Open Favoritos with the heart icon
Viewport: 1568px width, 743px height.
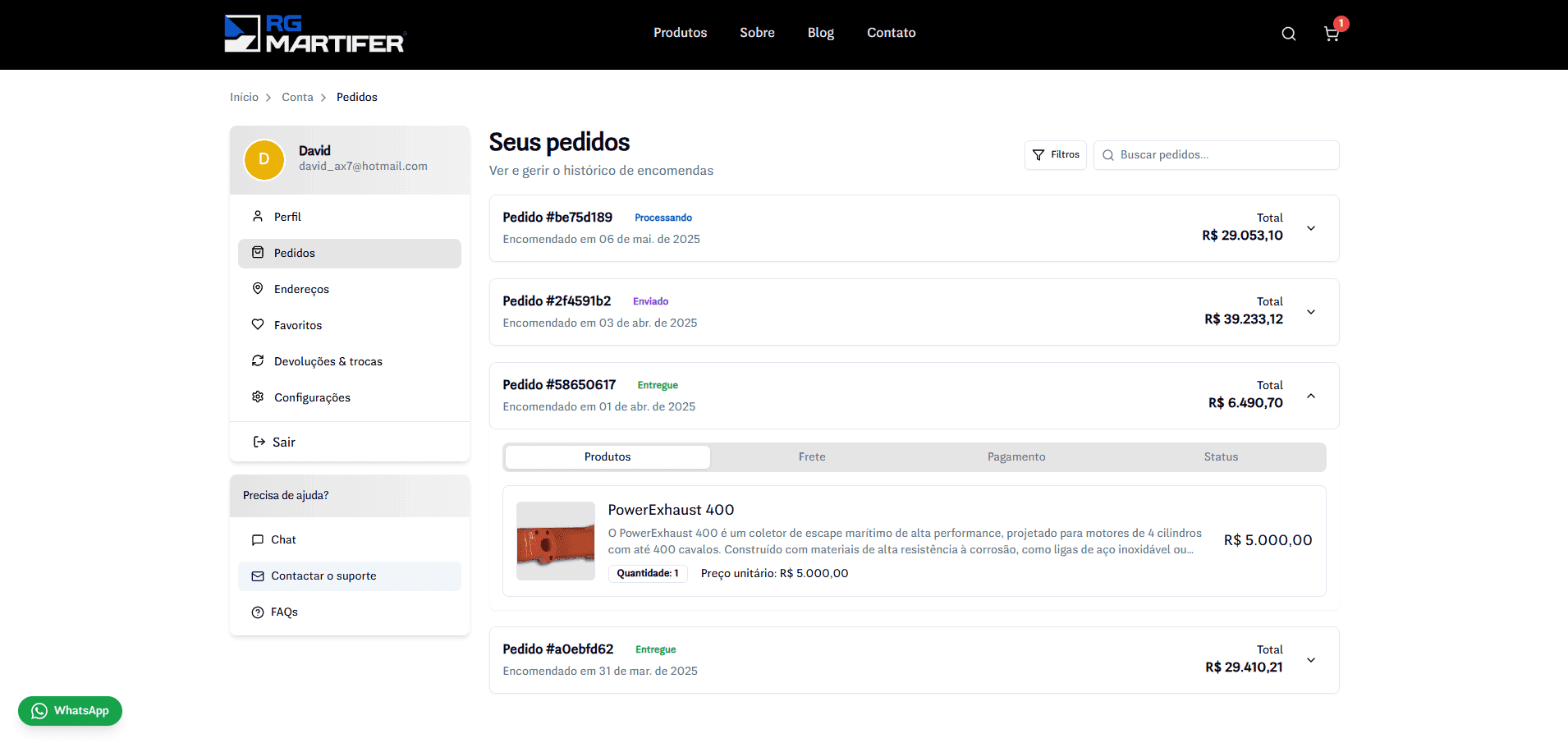[297, 325]
